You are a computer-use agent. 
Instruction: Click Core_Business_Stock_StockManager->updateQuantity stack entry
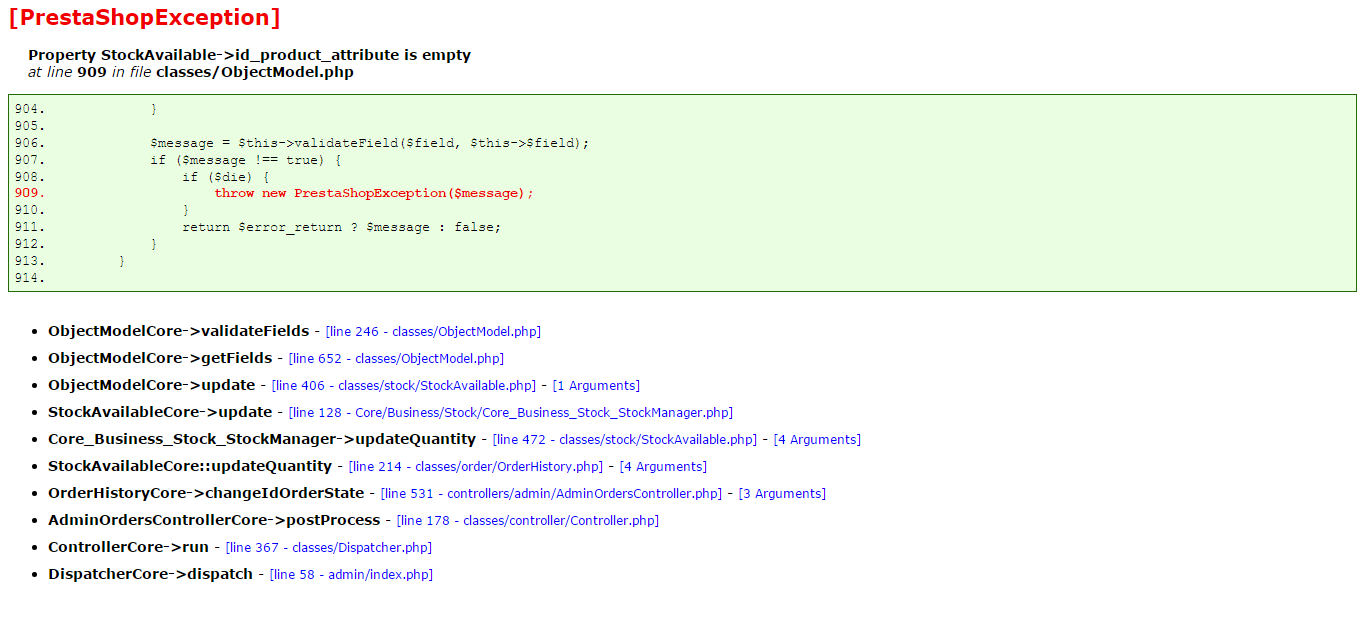click(262, 439)
